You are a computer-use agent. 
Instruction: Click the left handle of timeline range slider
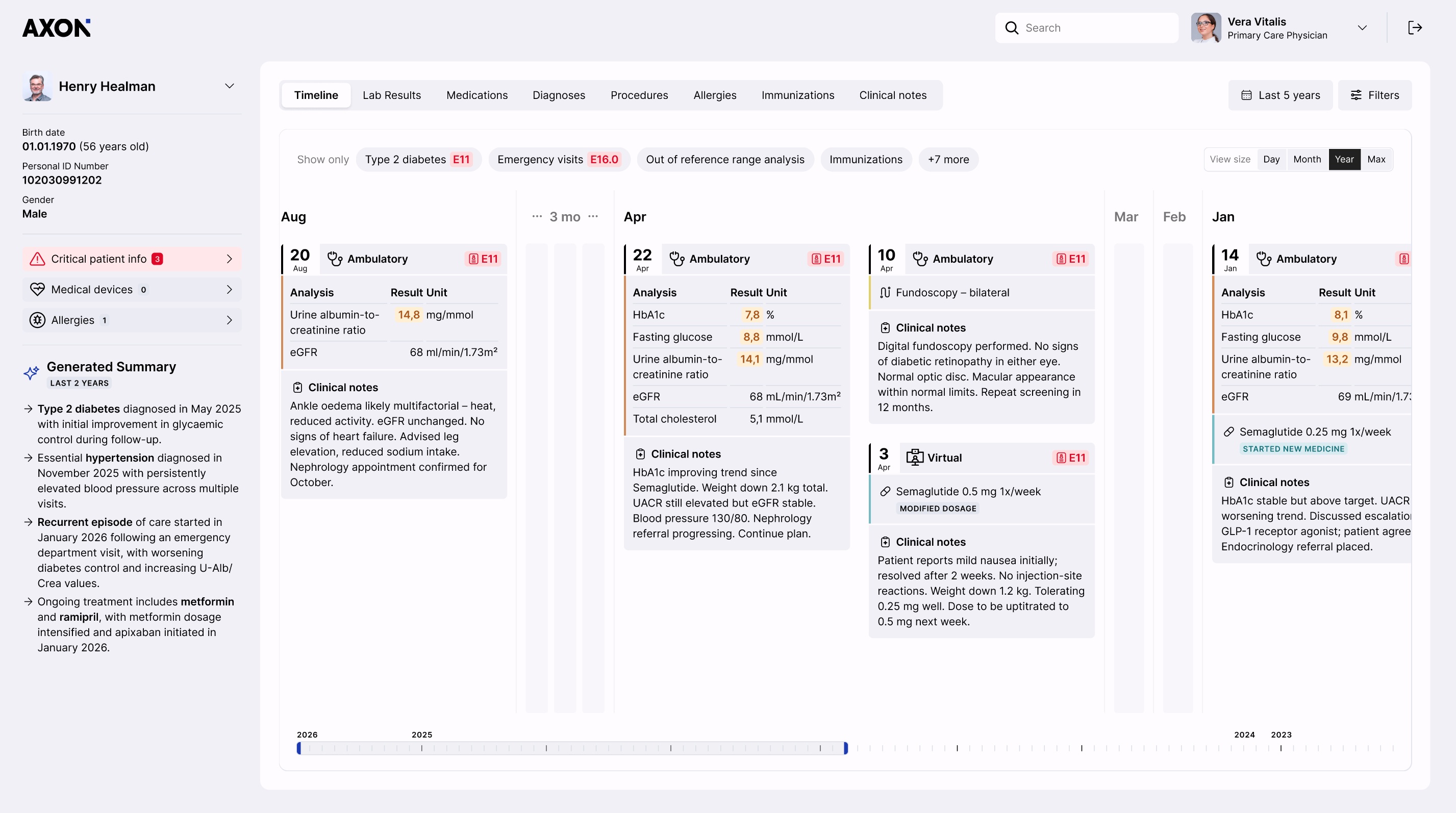299,748
